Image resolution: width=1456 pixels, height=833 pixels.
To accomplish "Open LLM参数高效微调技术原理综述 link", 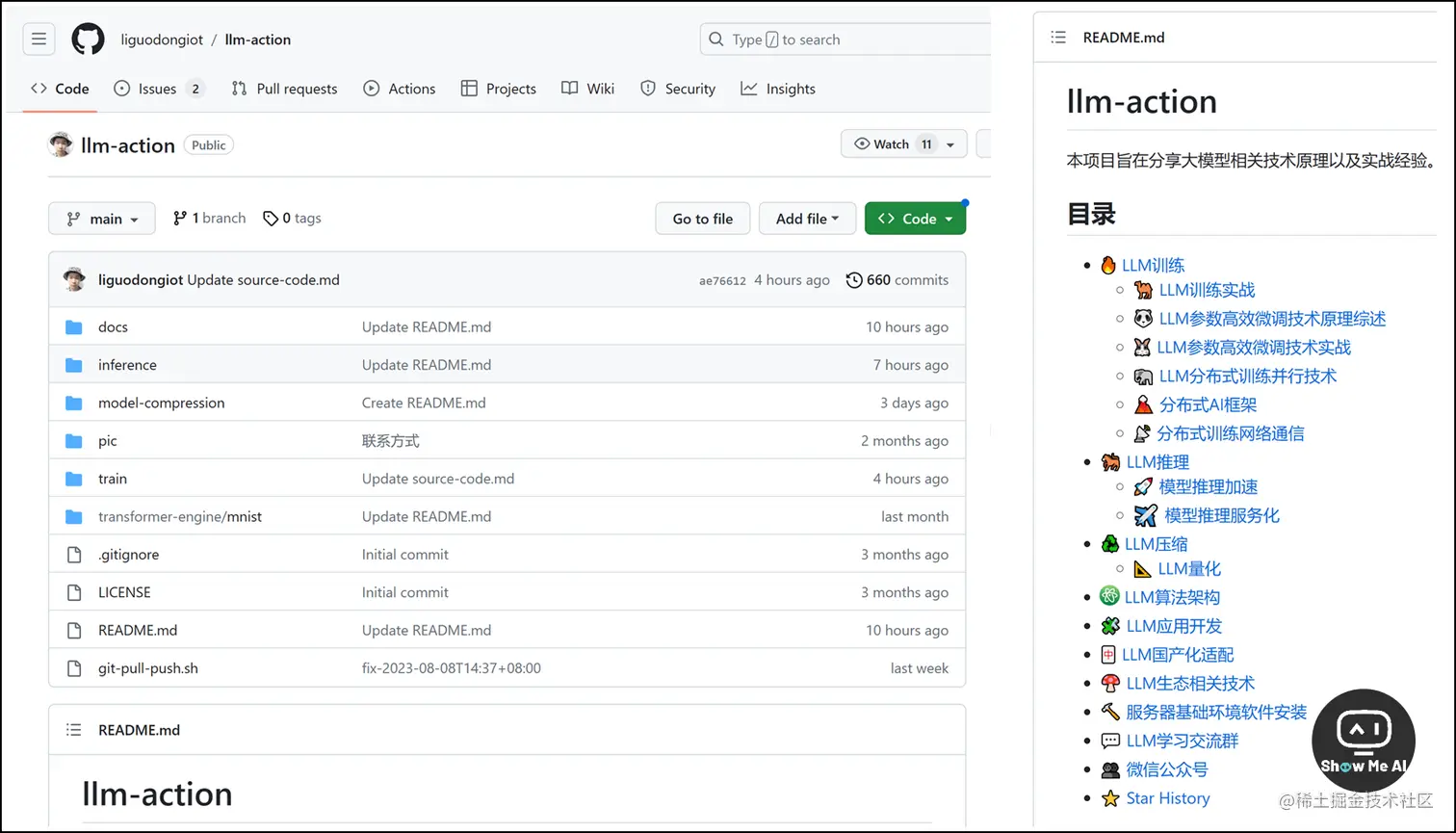I will 1272,319.
